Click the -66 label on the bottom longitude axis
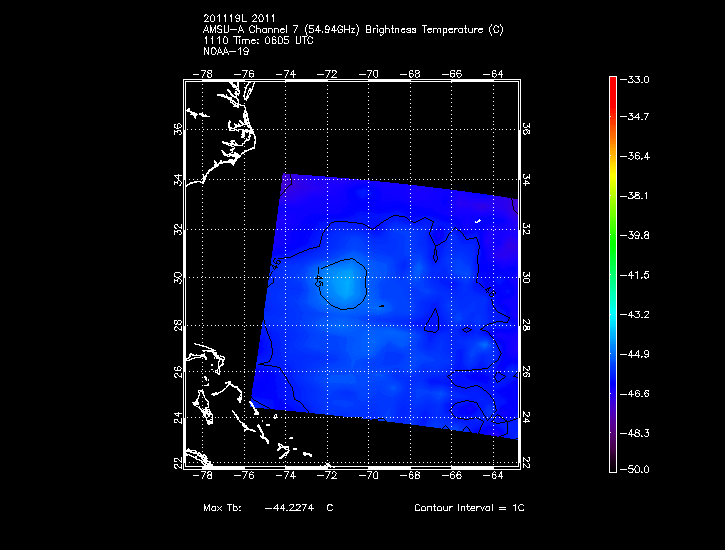The width and height of the screenshot is (725, 550). coord(451,476)
